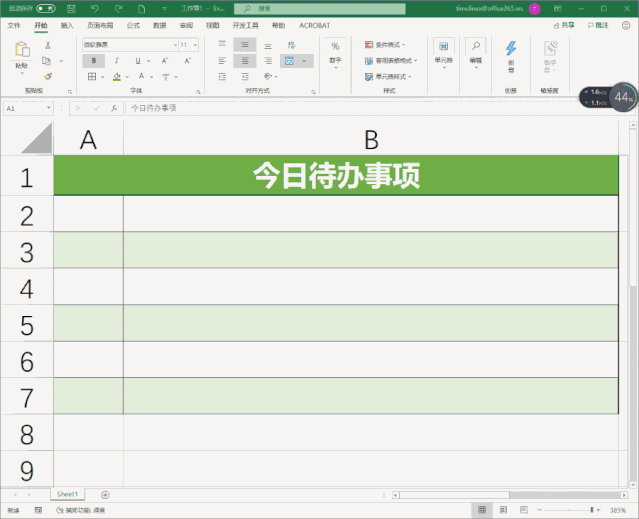This screenshot has height=519, width=639.
Task: Switch to Page Layout view in status bar
Action: click(x=503, y=510)
